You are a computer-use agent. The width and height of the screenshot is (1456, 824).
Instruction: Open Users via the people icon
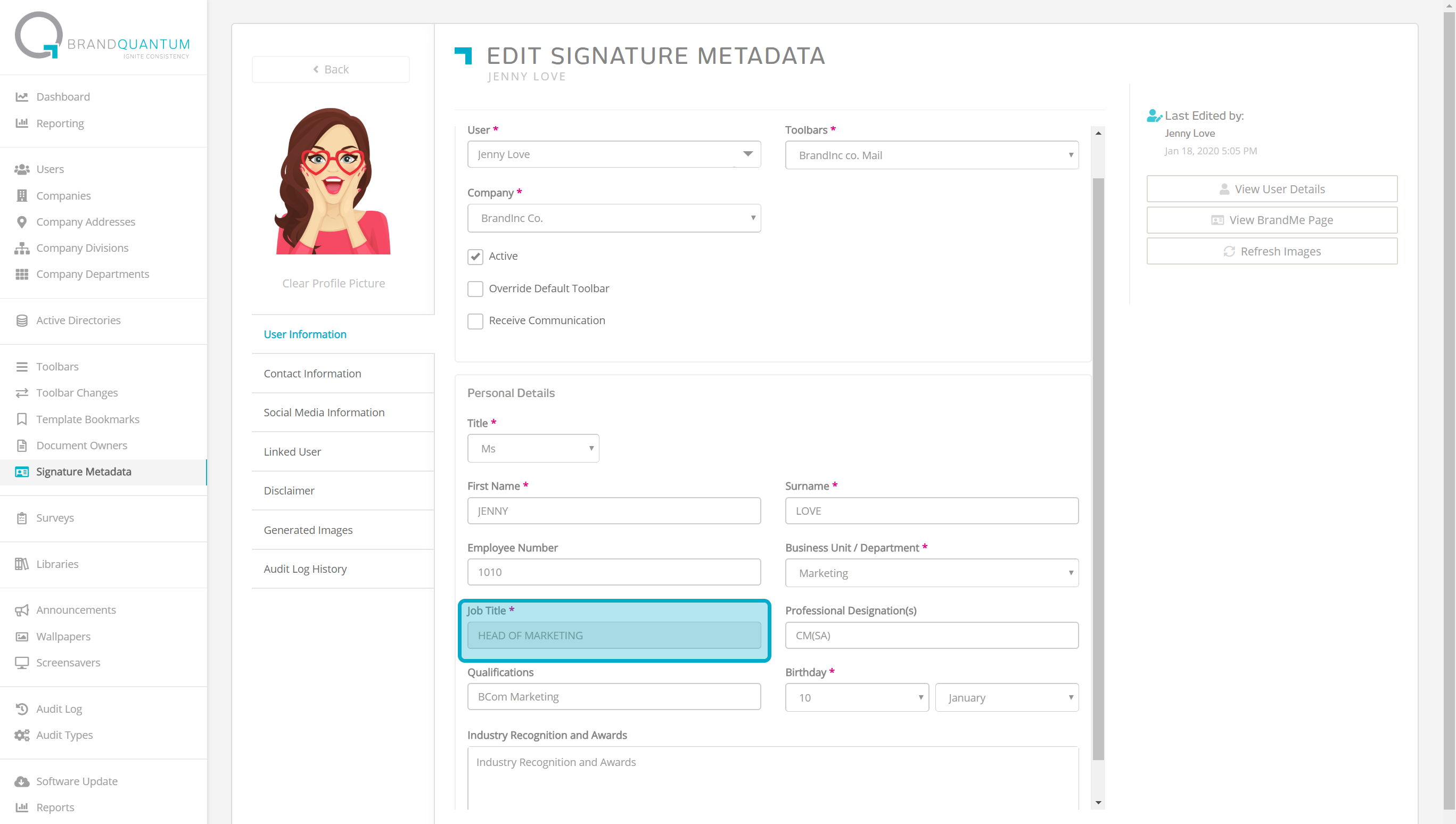pos(21,169)
